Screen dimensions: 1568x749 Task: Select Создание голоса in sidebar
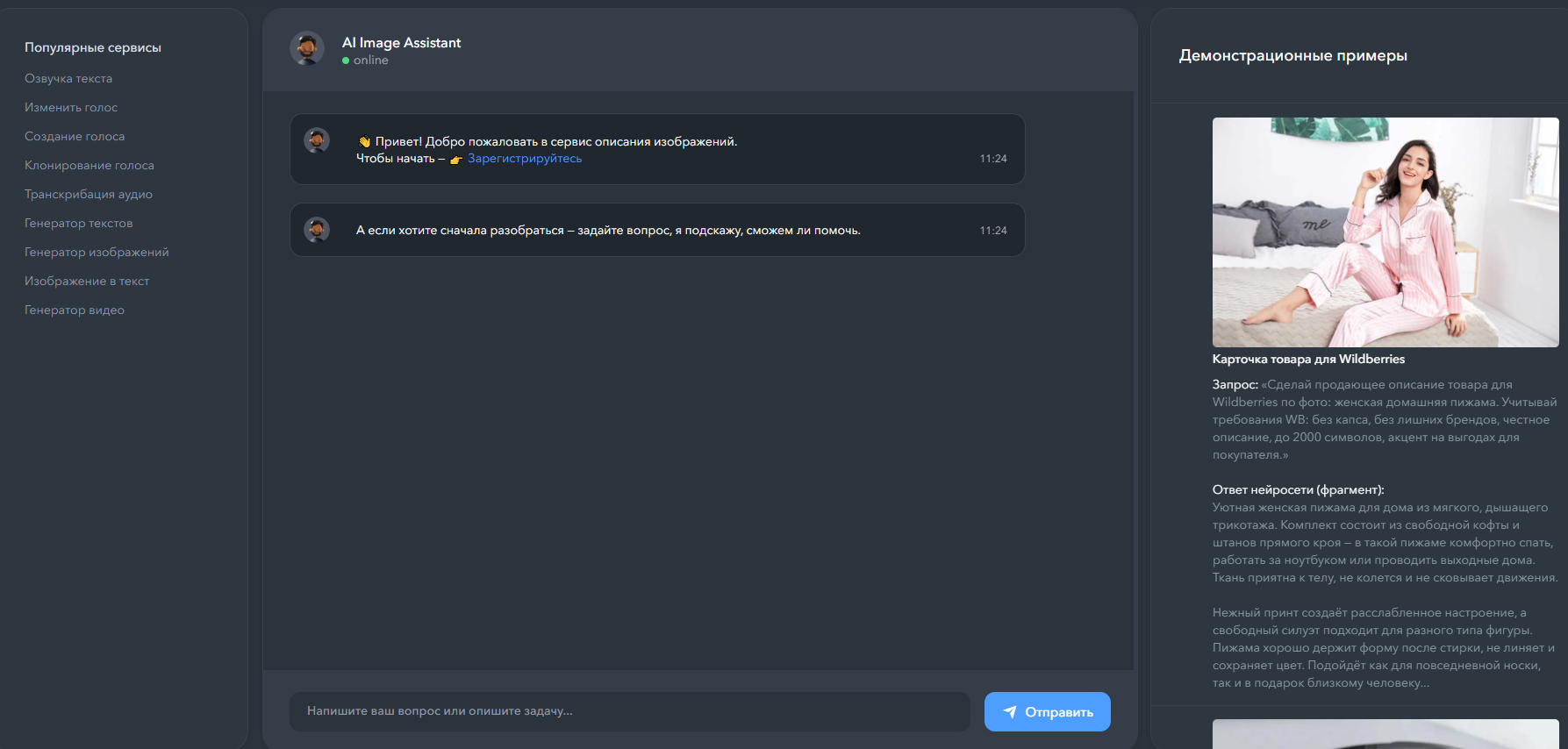click(x=75, y=136)
